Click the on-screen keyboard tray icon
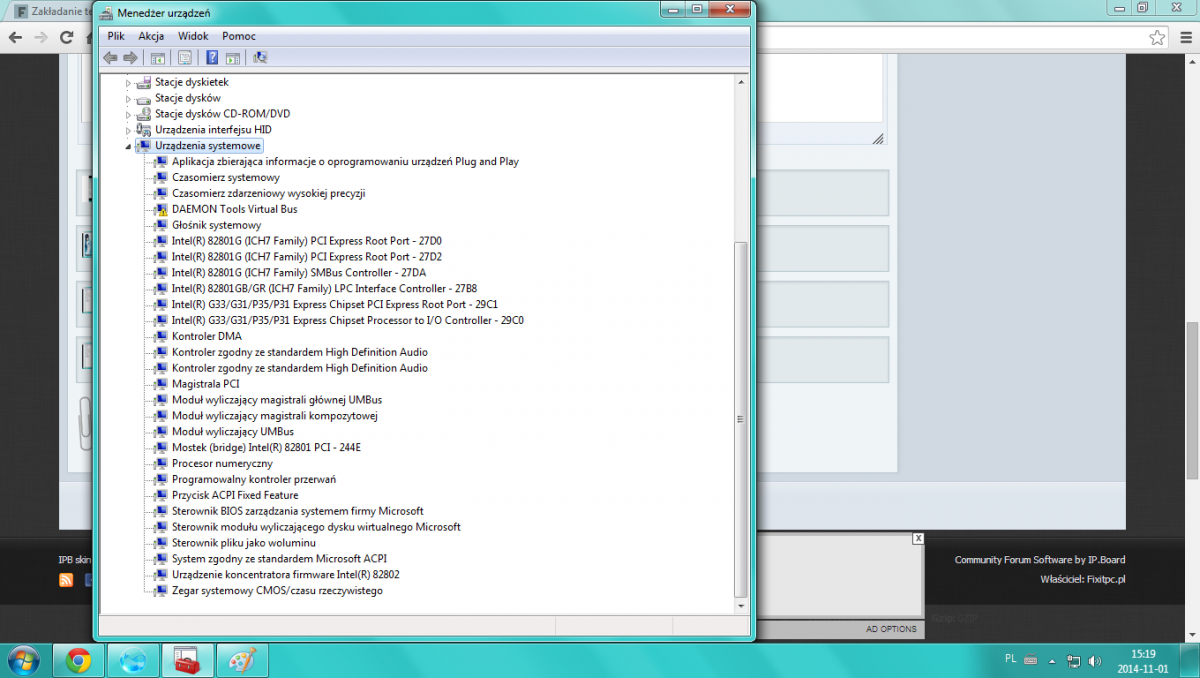This screenshot has width=1200, height=678. (x=1031, y=660)
